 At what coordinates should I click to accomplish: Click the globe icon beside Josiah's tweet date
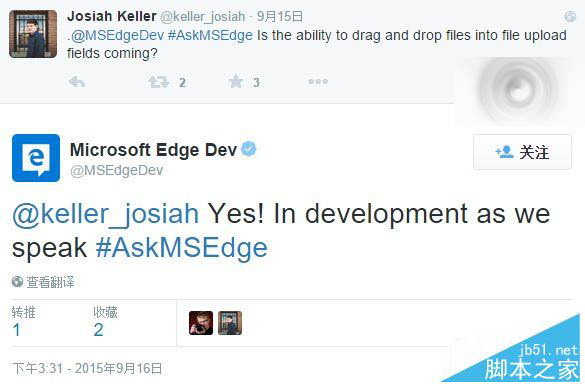pyautogui.click(x=570, y=16)
